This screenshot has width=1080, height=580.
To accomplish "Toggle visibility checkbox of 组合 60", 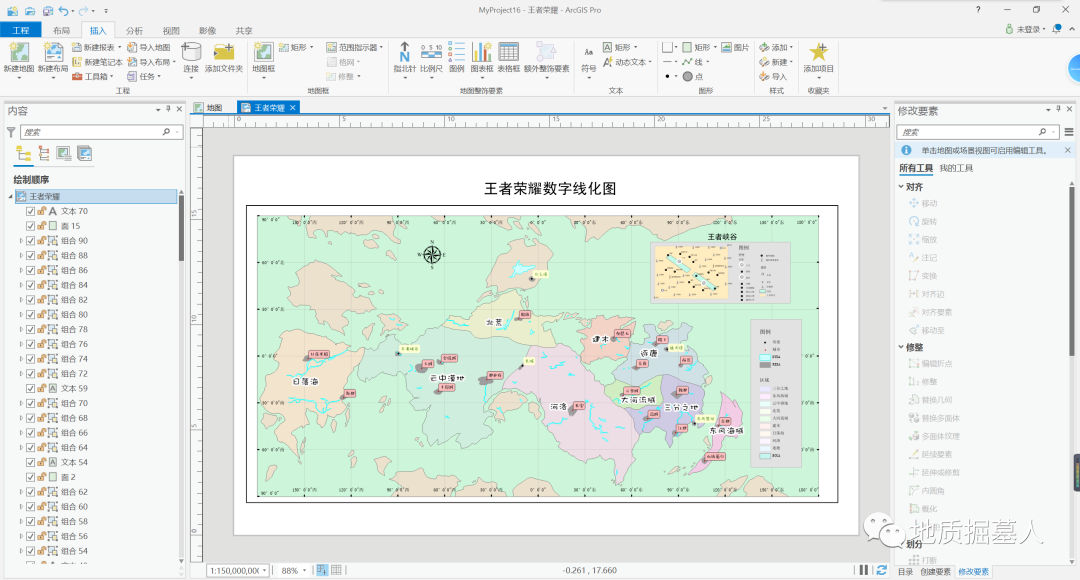I will 30,506.
